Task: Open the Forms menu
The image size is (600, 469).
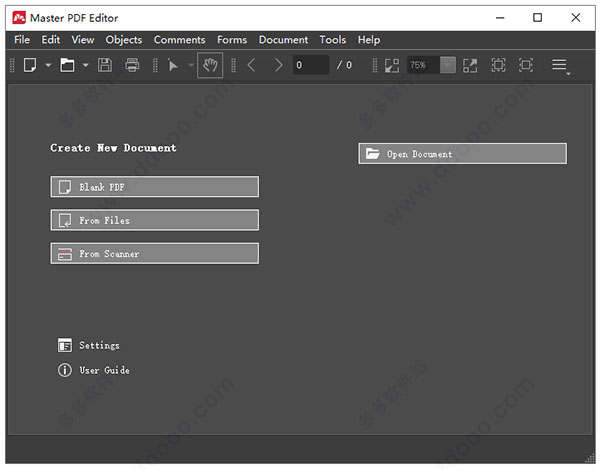Action: [x=232, y=40]
